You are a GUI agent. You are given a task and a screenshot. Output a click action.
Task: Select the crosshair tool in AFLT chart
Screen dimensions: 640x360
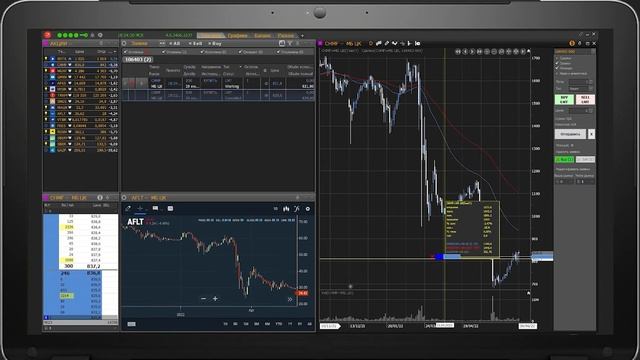140,209
